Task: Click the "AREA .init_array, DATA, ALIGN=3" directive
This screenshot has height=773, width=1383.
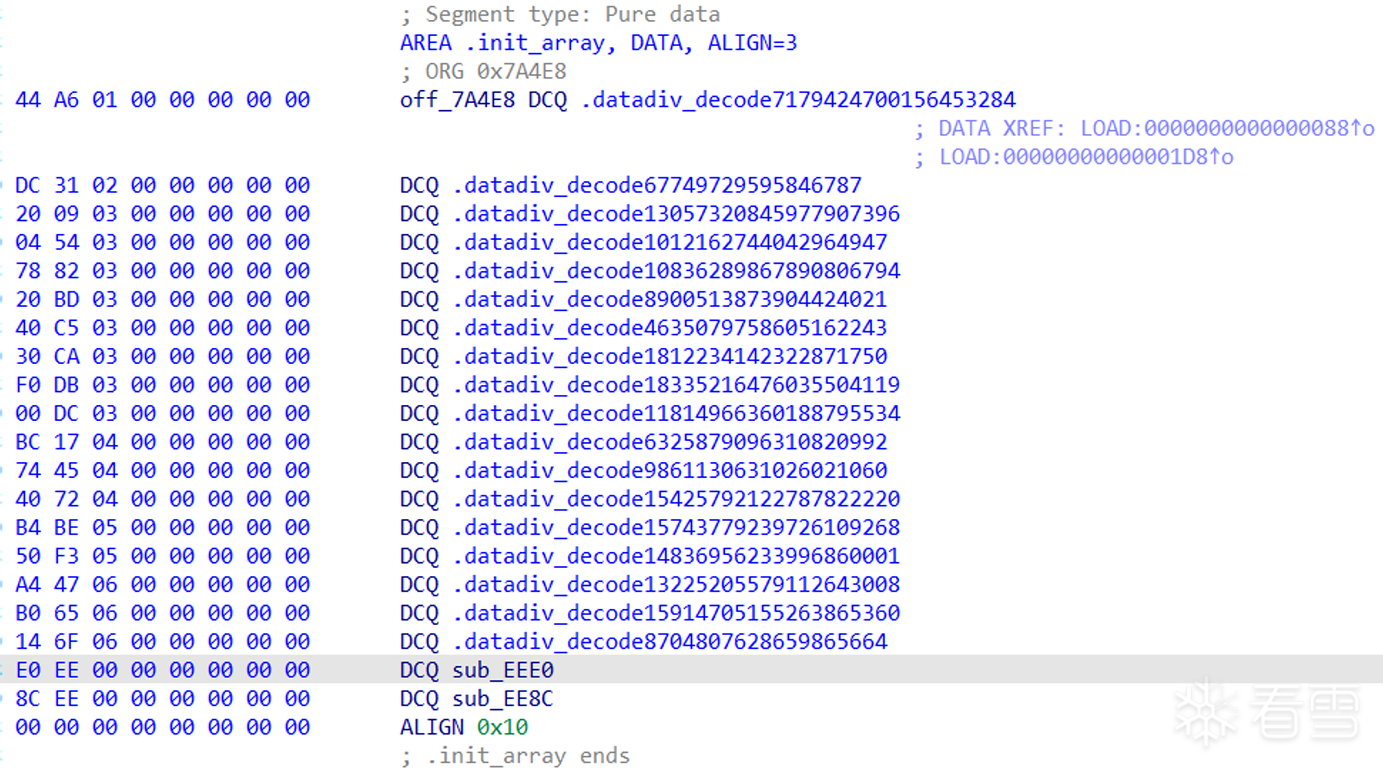Action: pos(599,43)
